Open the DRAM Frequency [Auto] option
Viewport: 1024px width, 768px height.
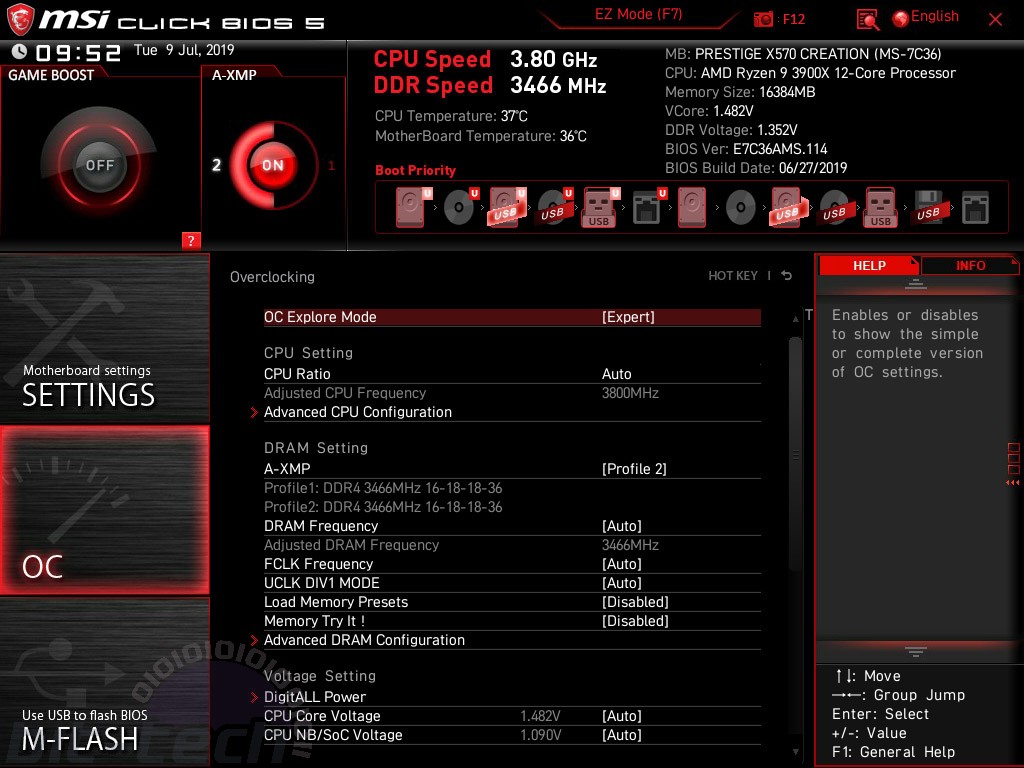[621, 526]
